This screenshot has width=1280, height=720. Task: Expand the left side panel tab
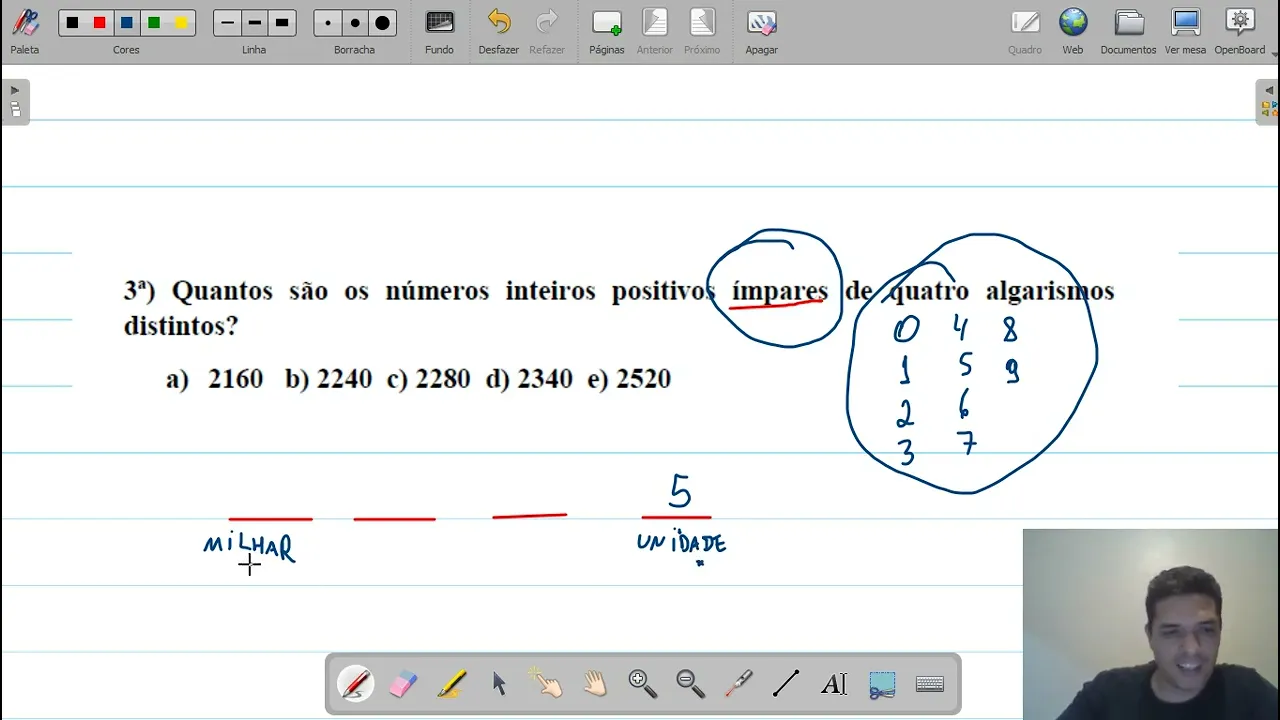click(15, 102)
